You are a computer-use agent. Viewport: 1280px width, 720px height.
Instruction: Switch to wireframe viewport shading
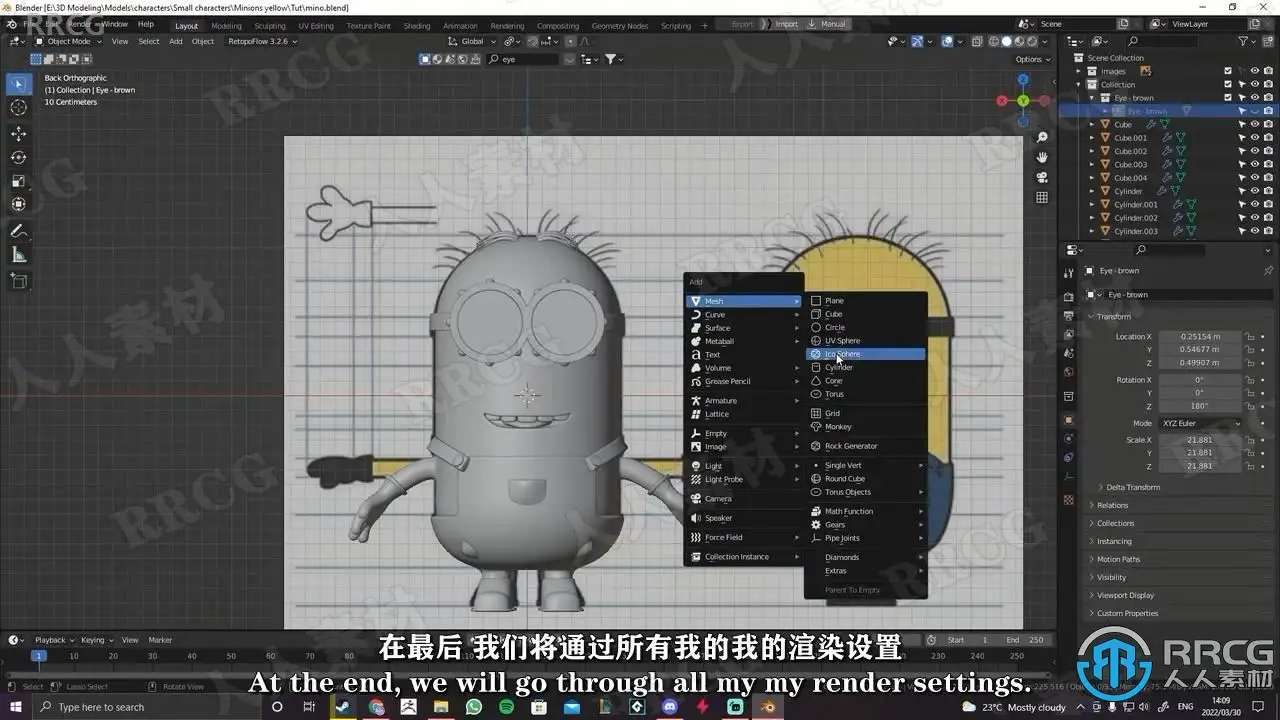994,42
